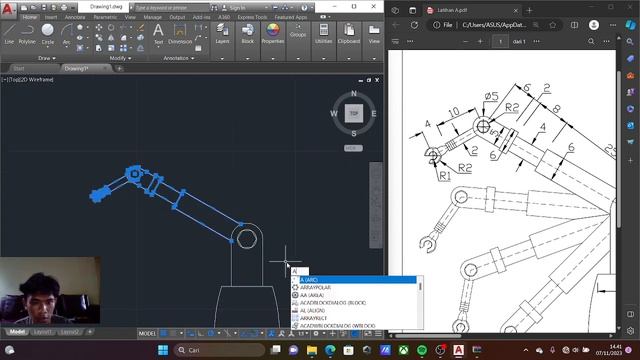Click the Spotify icon in taskbar
This screenshot has width=640, height=360.
coord(422,350)
